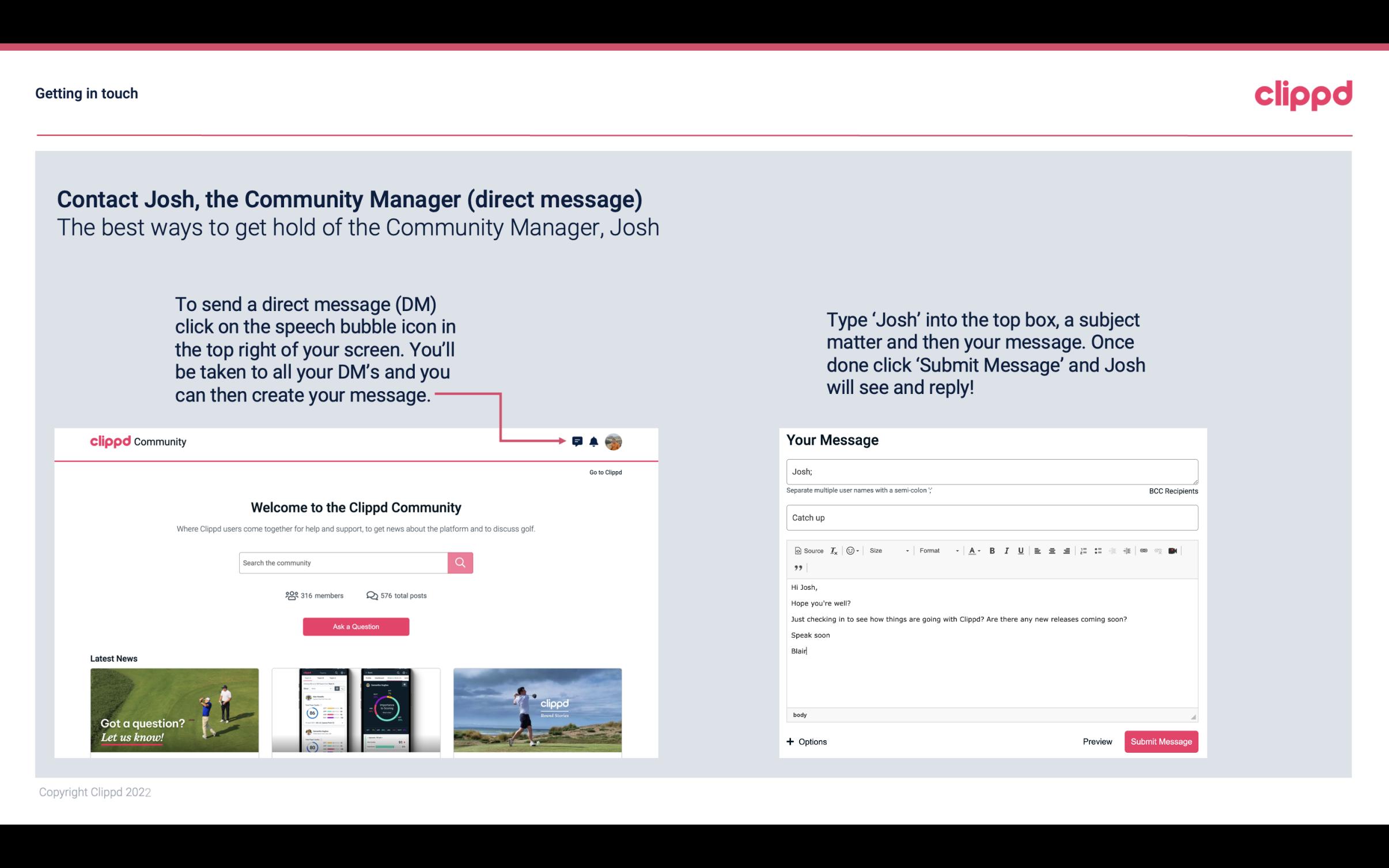1389x868 pixels.
Task: Click the user profile avatar icon
Action: [614, 441]
